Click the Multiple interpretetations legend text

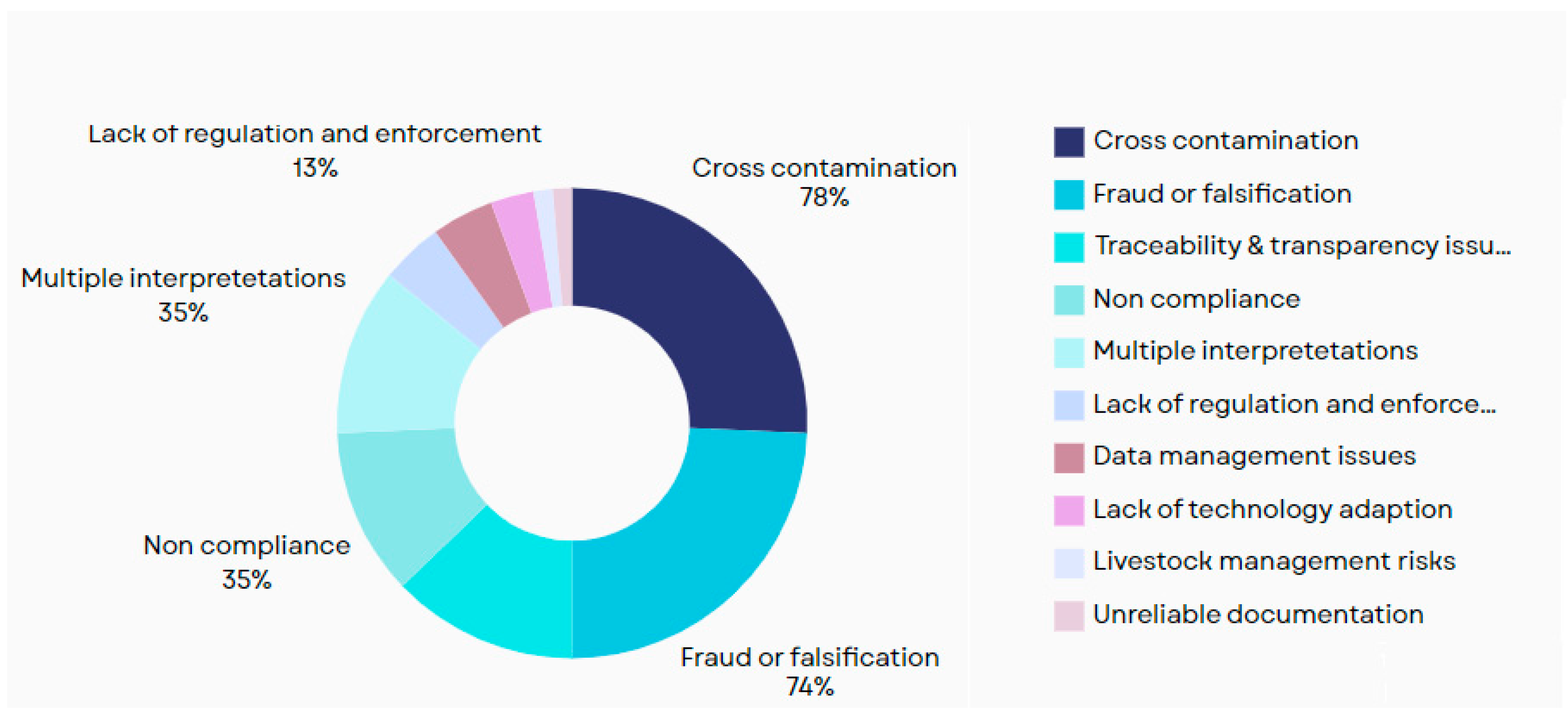tap(1255, 351)
